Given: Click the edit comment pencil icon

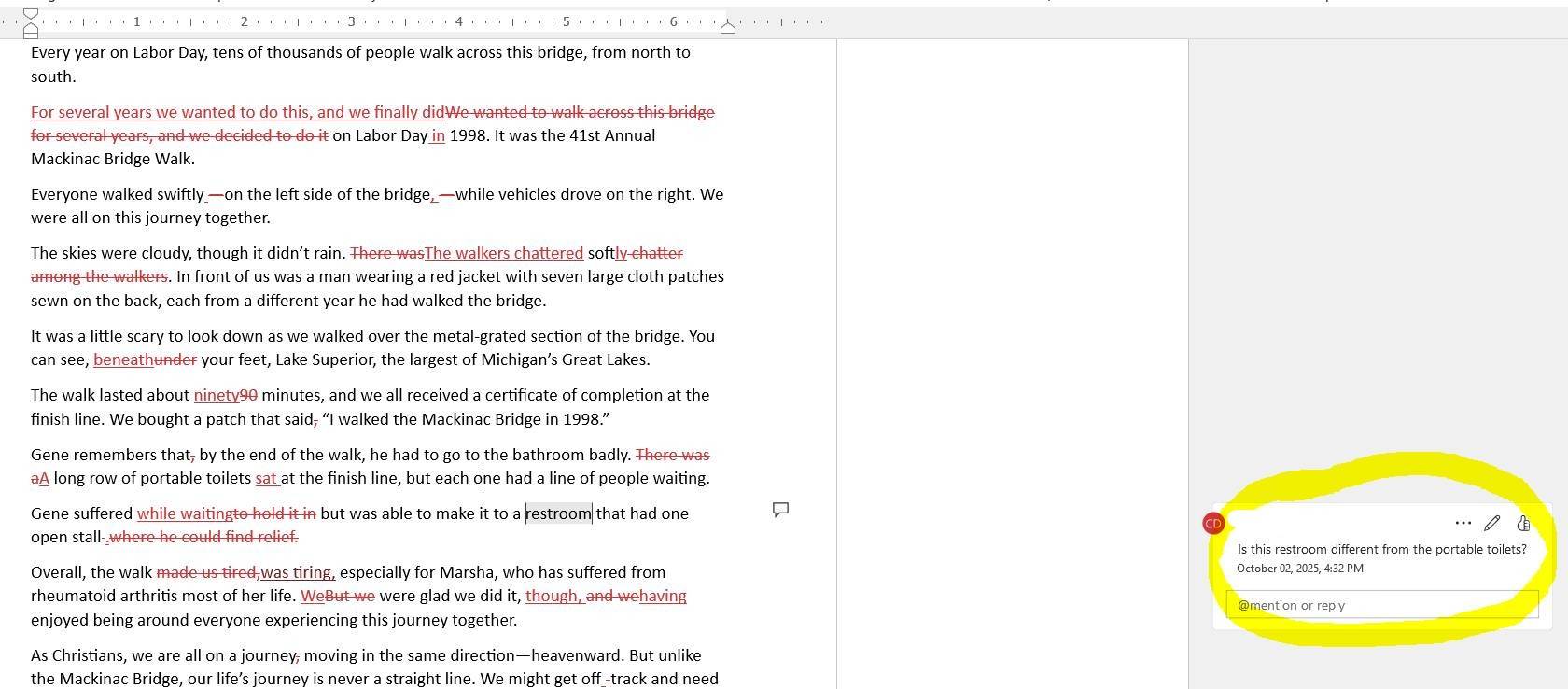Looking at the screenshot, I should click(x=1491, y=523).
